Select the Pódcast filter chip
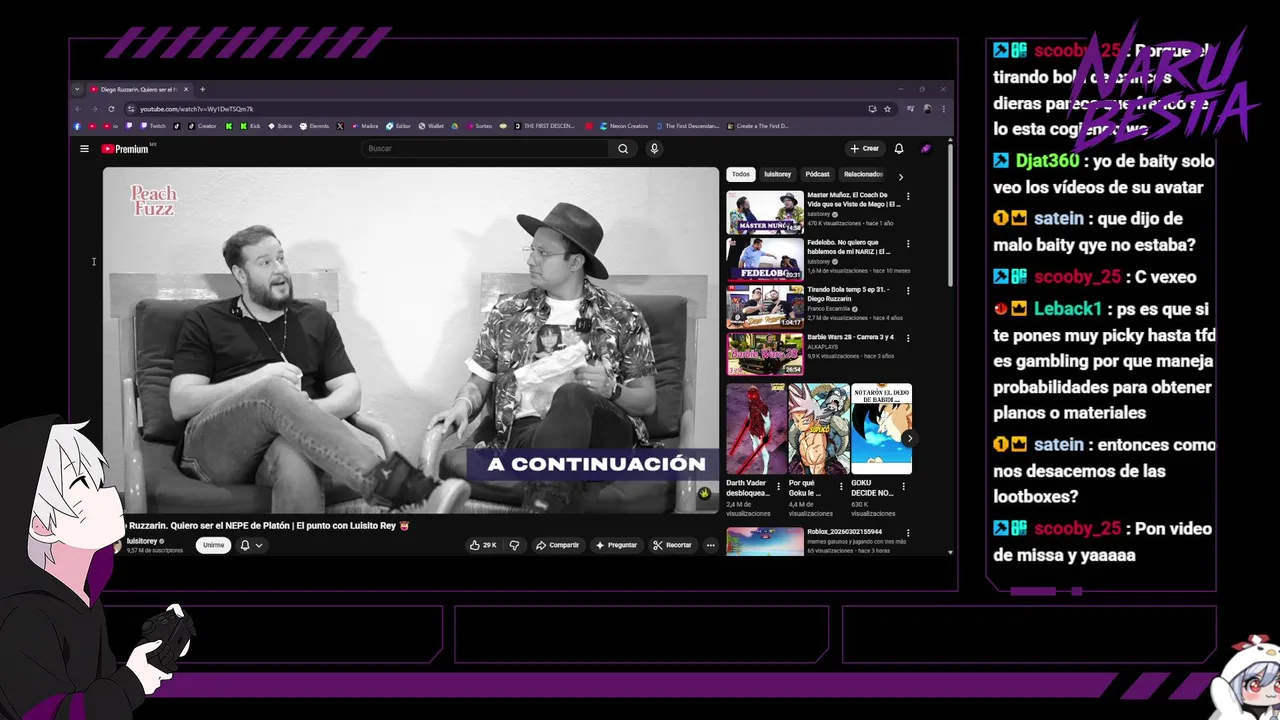The height and width of the screenshot is (720, 1280). [x=817, y=174]
